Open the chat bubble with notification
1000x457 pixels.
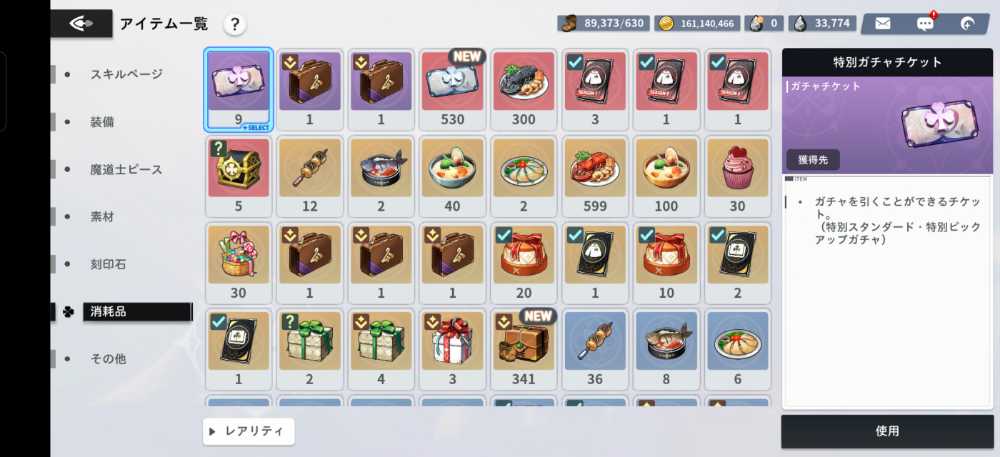(925, 24)
